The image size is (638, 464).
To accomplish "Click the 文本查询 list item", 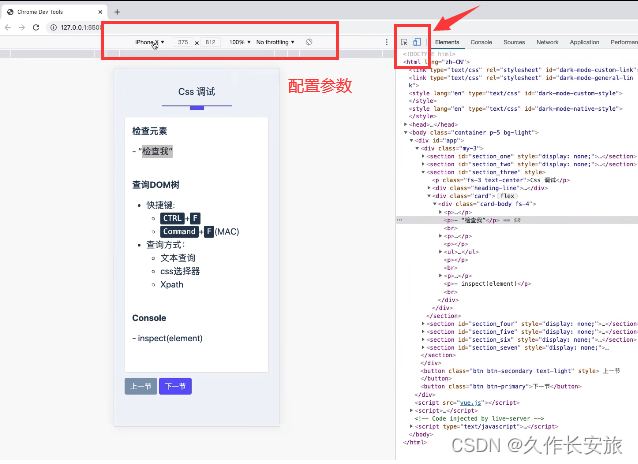I will [178, 258].
